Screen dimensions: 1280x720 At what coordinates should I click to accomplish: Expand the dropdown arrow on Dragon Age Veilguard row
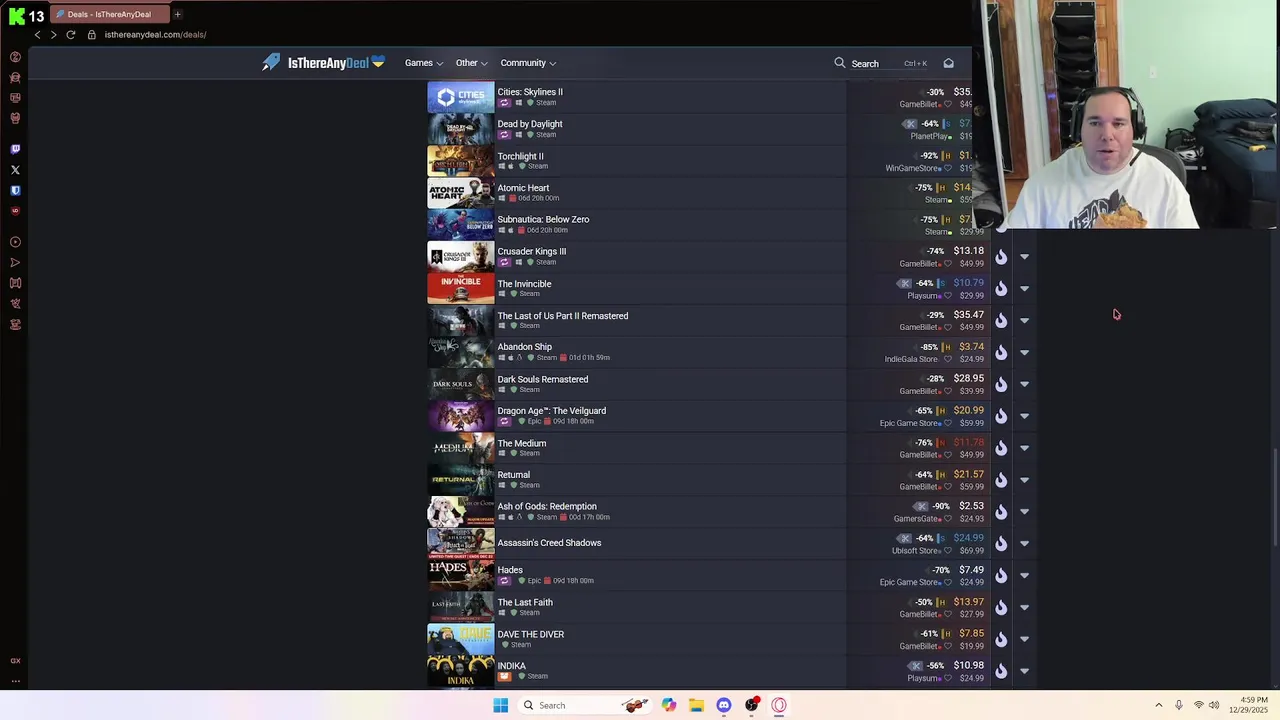[1024, 416]
